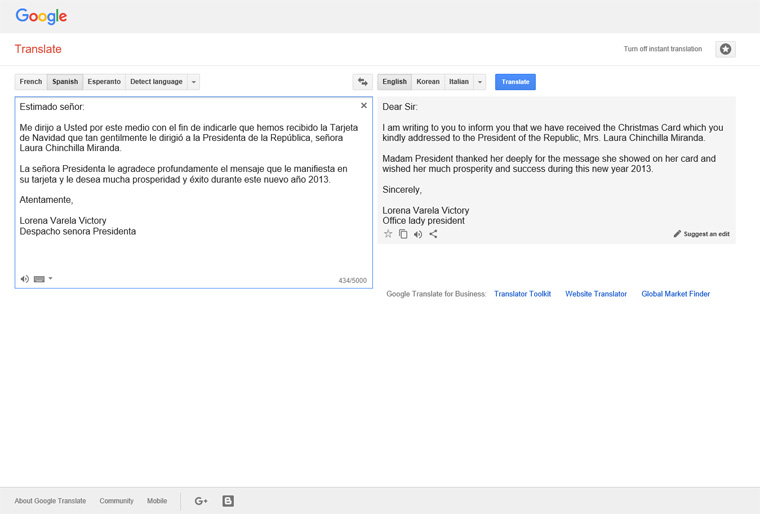Viewport: 760px width, 514px height.
Task: Open the Blogger icon in the footer
Action: pyautogui.click(x=228, y=501)
